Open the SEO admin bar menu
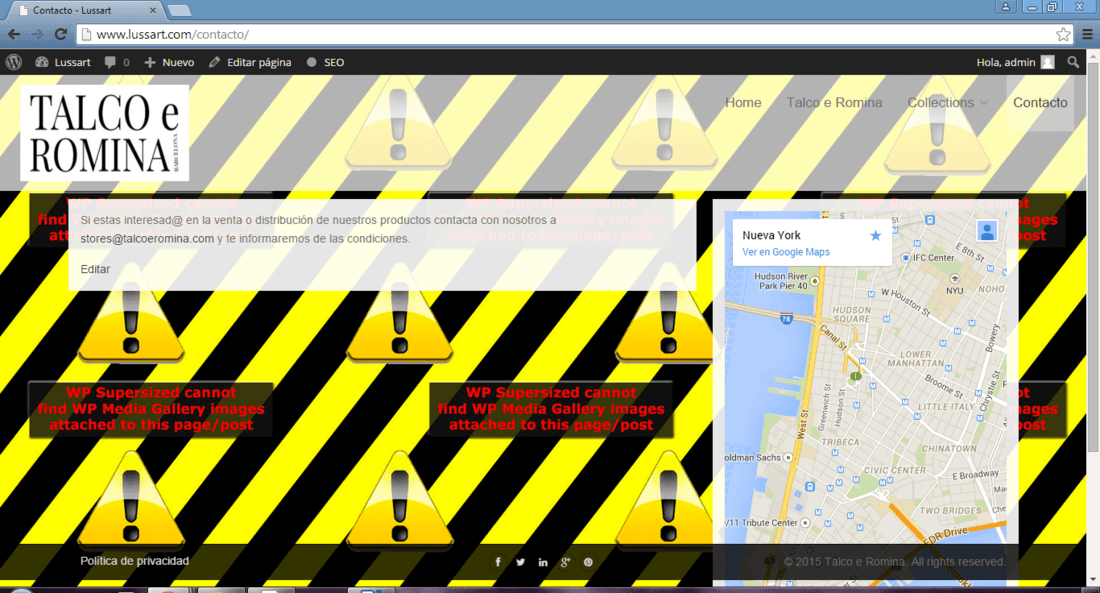This screenshot has width=1100, height=593. [x=326, y=62]
